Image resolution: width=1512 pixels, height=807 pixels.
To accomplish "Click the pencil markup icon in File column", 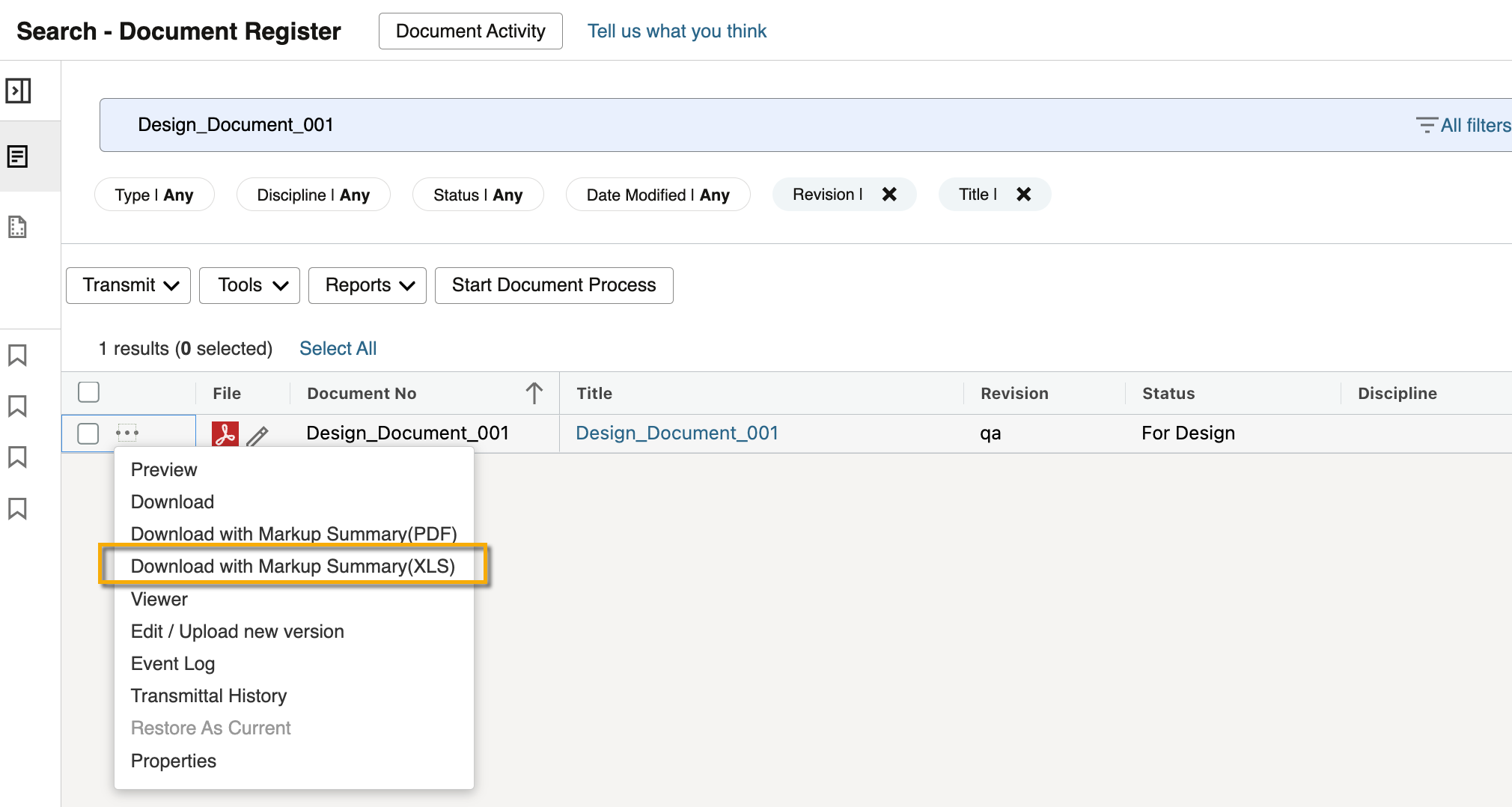I will point(257,436).
